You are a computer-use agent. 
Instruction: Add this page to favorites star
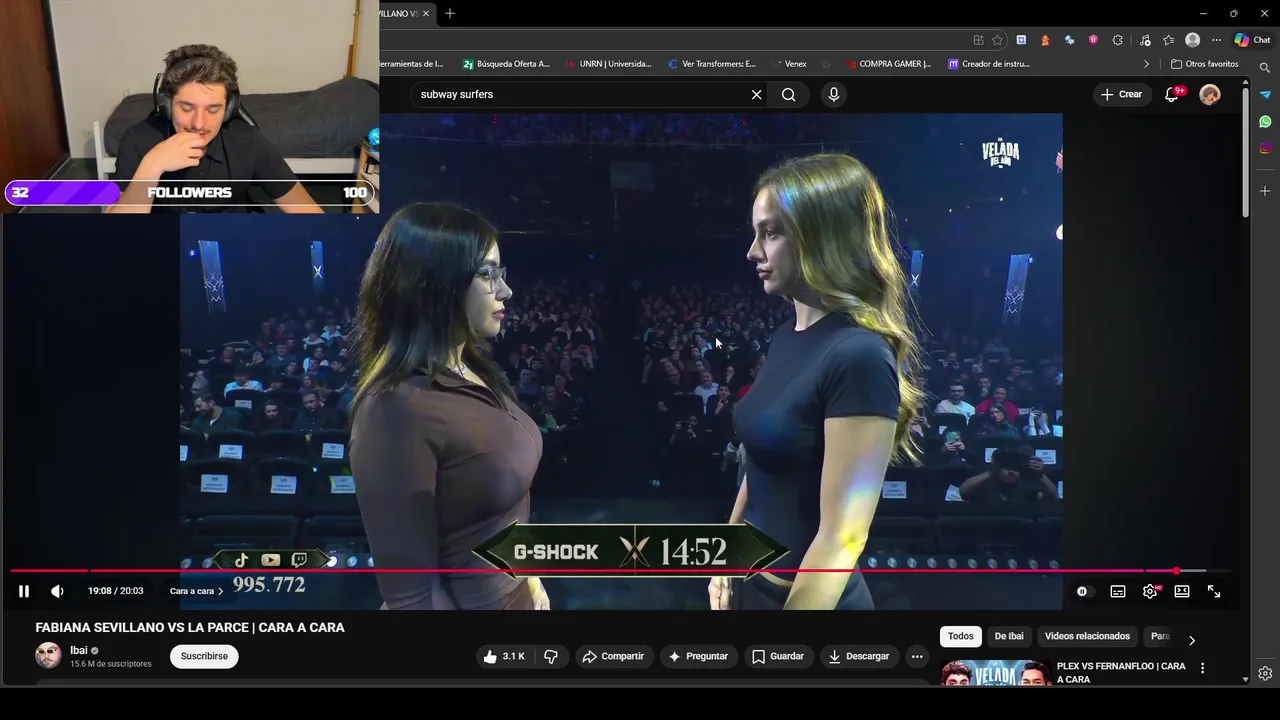pos(997,40)
